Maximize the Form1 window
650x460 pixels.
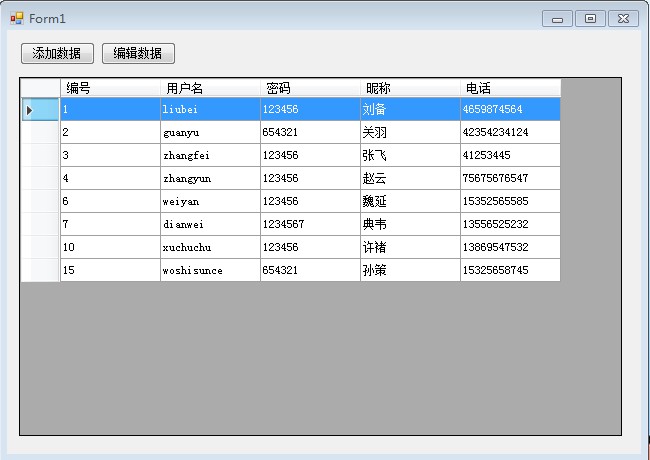point(590,19)
